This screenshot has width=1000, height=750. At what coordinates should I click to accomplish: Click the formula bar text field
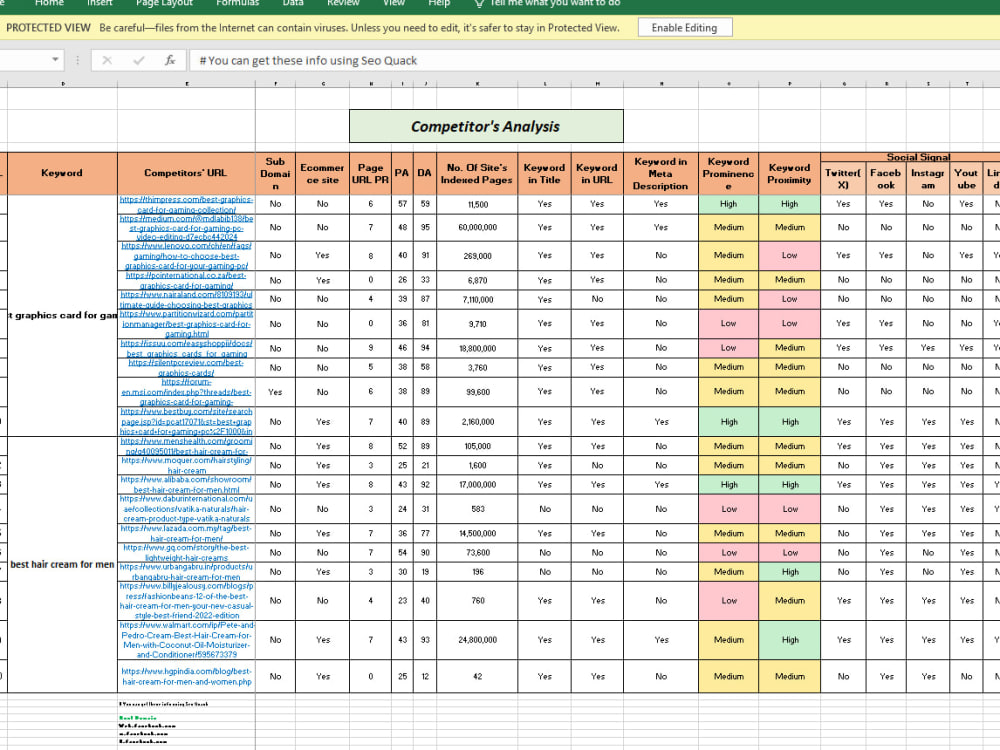point(594,61)
